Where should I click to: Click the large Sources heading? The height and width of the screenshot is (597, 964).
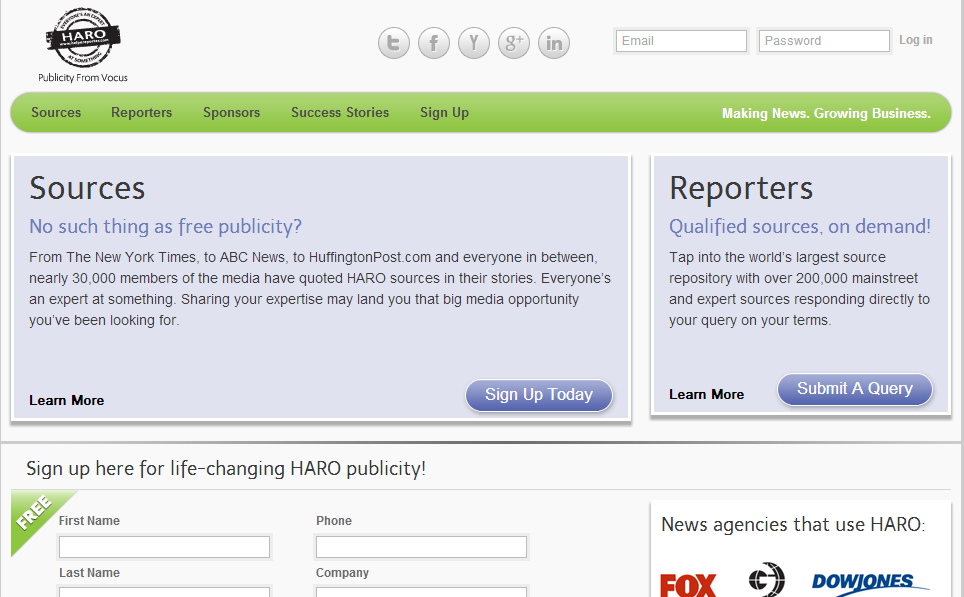tap(87, 188)
